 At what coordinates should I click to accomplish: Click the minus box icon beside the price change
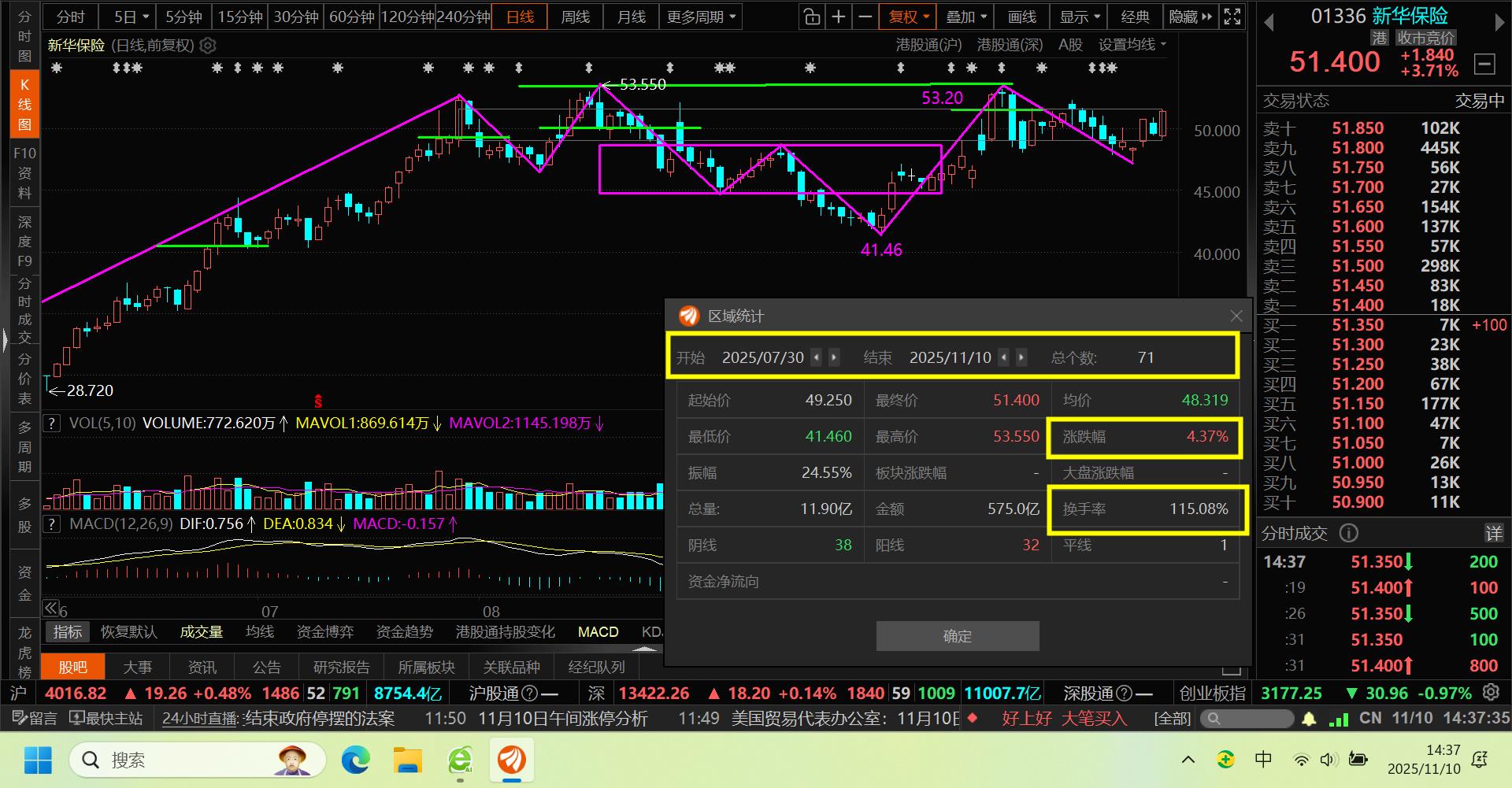click(1484, 64)
